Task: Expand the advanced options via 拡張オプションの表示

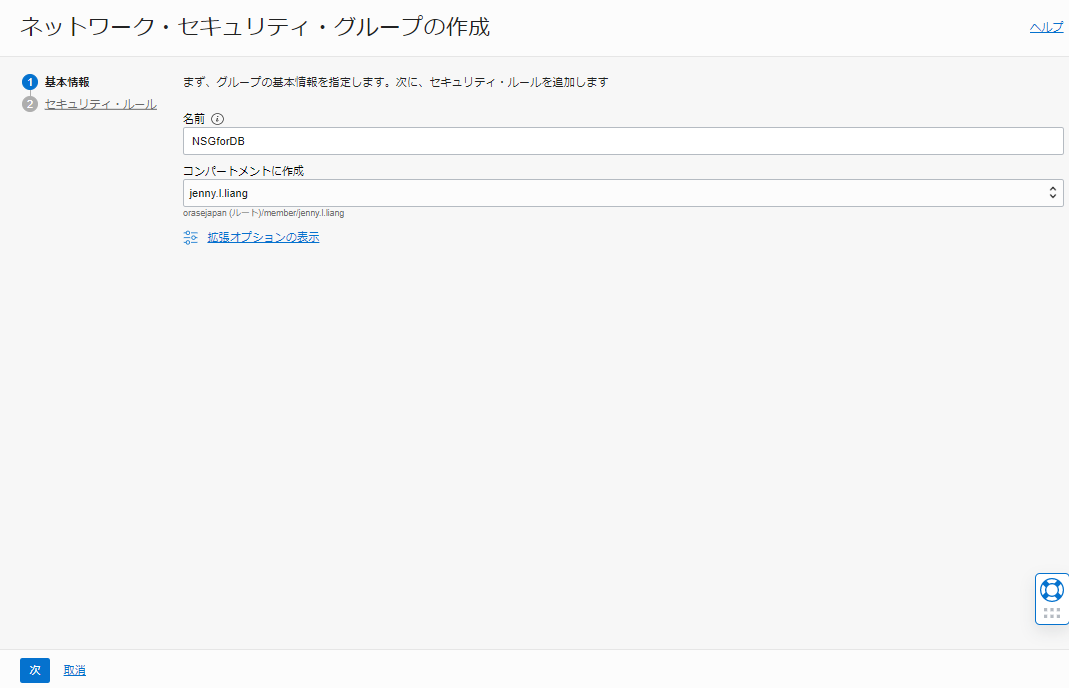Action: tap(262, 238)
